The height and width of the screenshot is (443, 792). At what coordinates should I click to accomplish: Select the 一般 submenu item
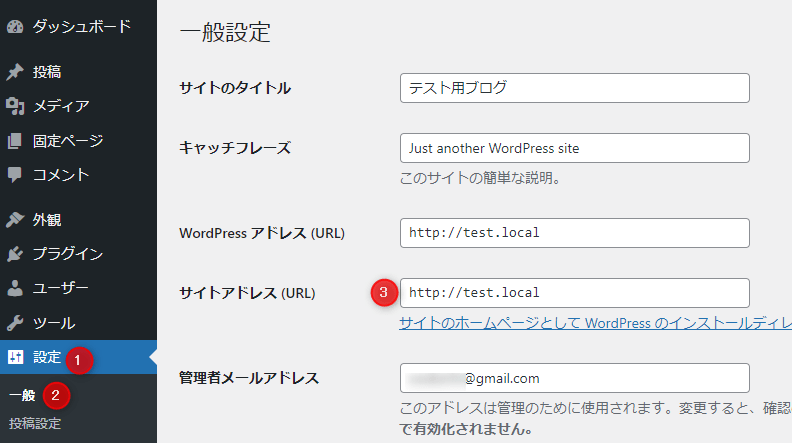tap(22, 395)
